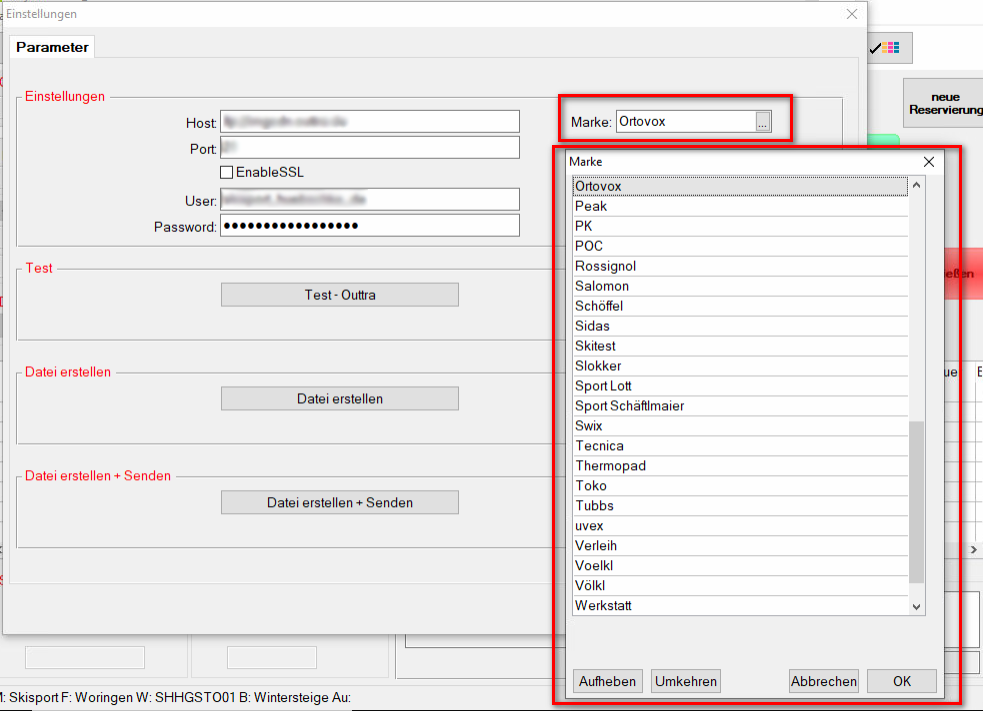
Task: Select POC in the Marke list
Action: point(740,246)
